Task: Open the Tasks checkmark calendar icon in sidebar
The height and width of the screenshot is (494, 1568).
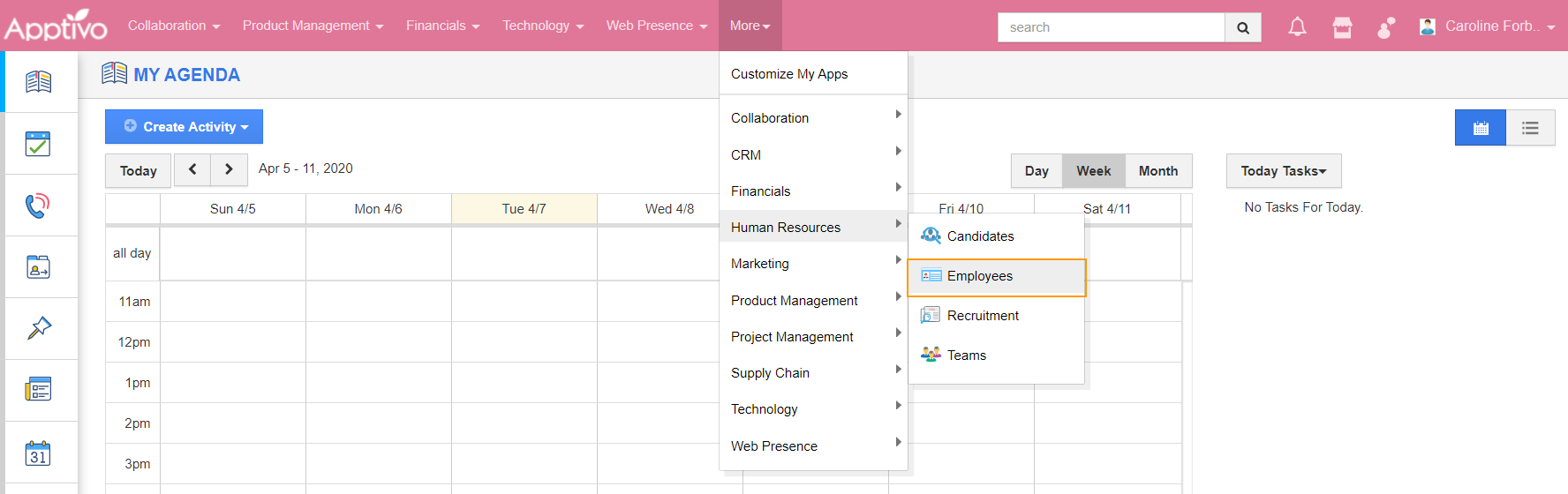Action: [38, 144]
